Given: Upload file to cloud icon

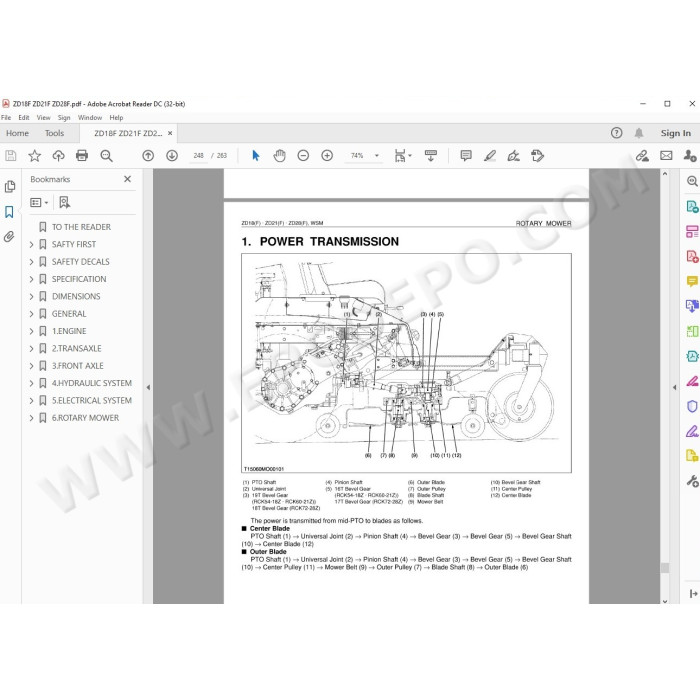Looking at the screenshot, I should pos(58,155).
